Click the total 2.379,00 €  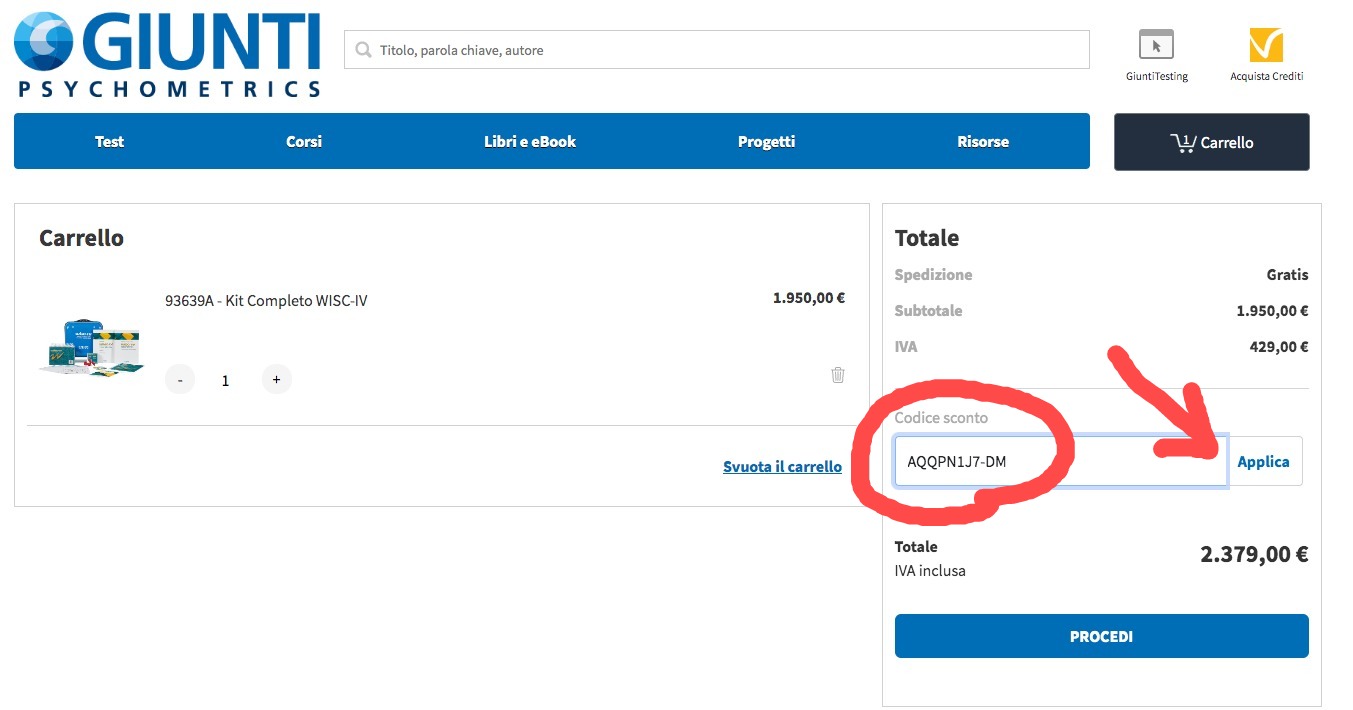coord(1254,554)
